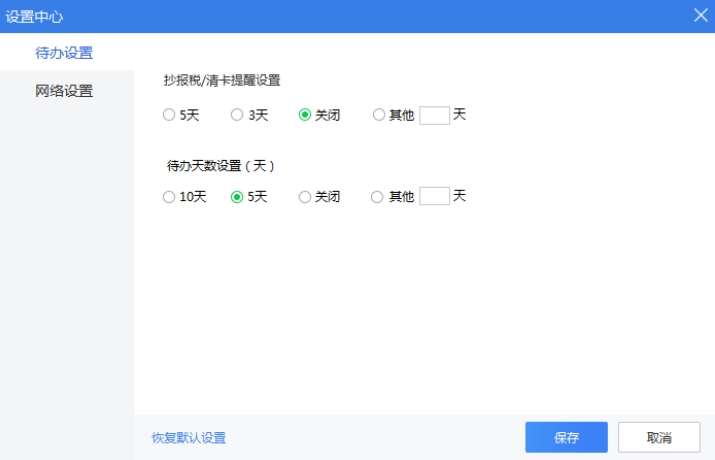Click the 抄报税/清卡提醒设置 heading text
The image size is (715, 460).
point(222,81)
